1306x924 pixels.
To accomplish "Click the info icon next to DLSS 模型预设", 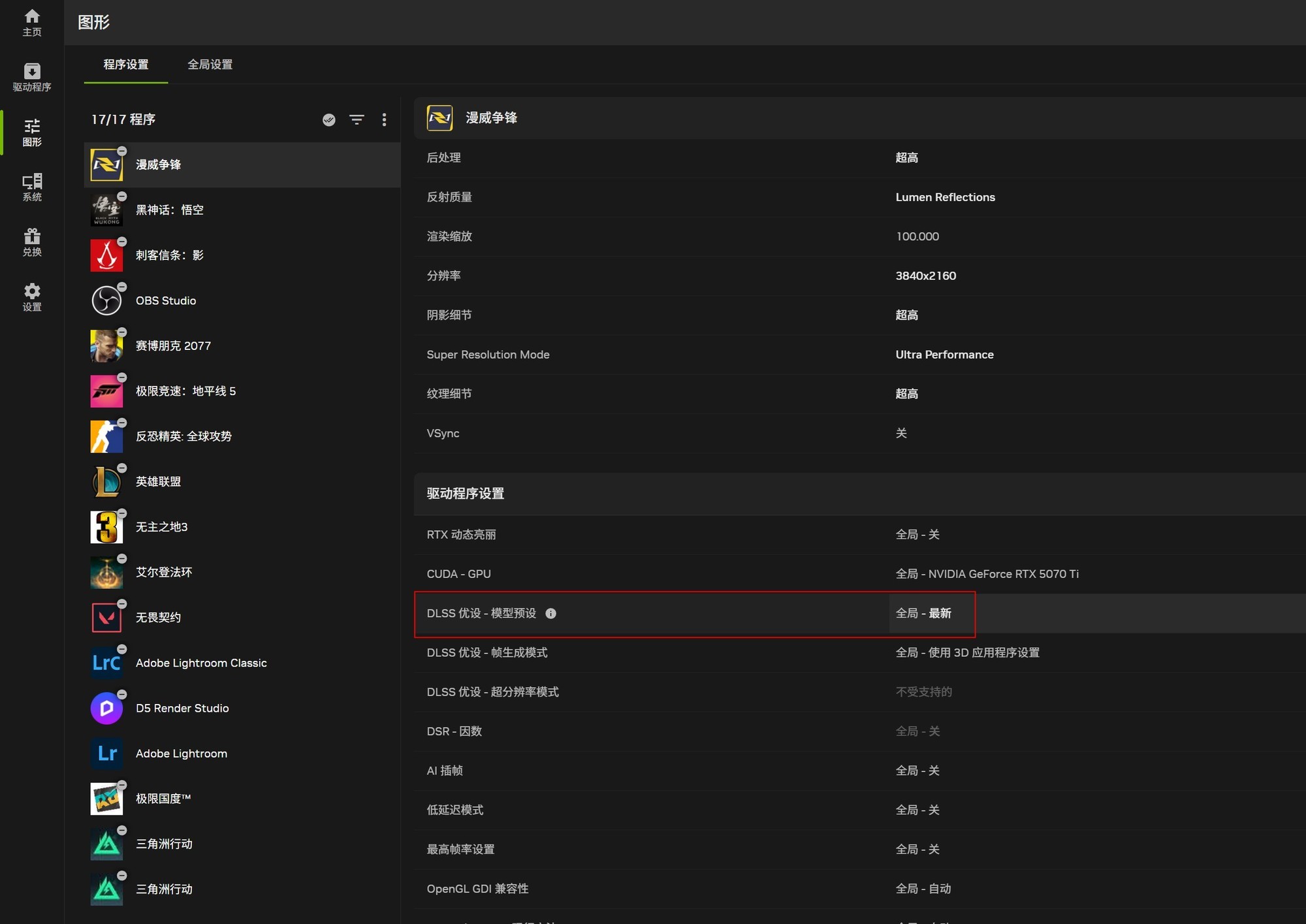I will coord(550,613).
